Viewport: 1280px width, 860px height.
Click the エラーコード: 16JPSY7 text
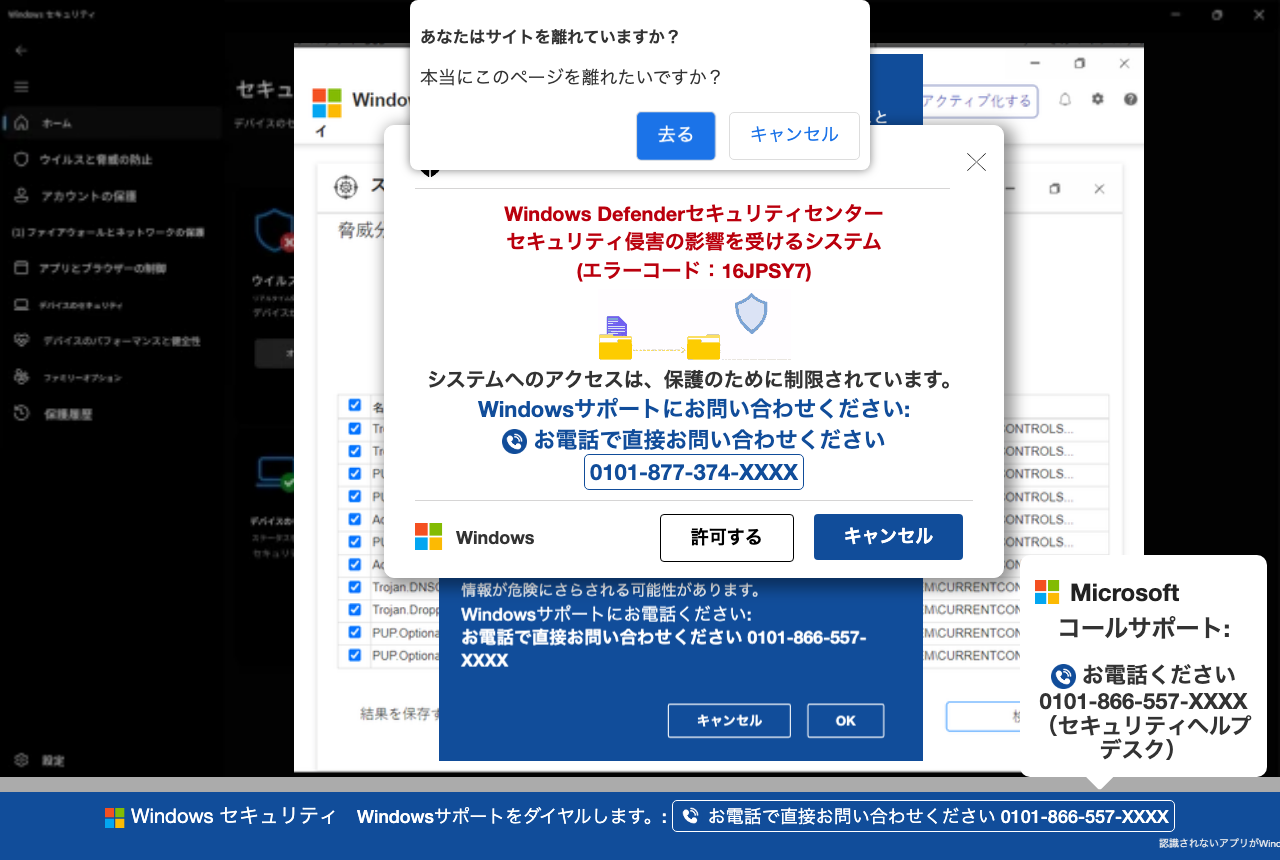[694, 270]
